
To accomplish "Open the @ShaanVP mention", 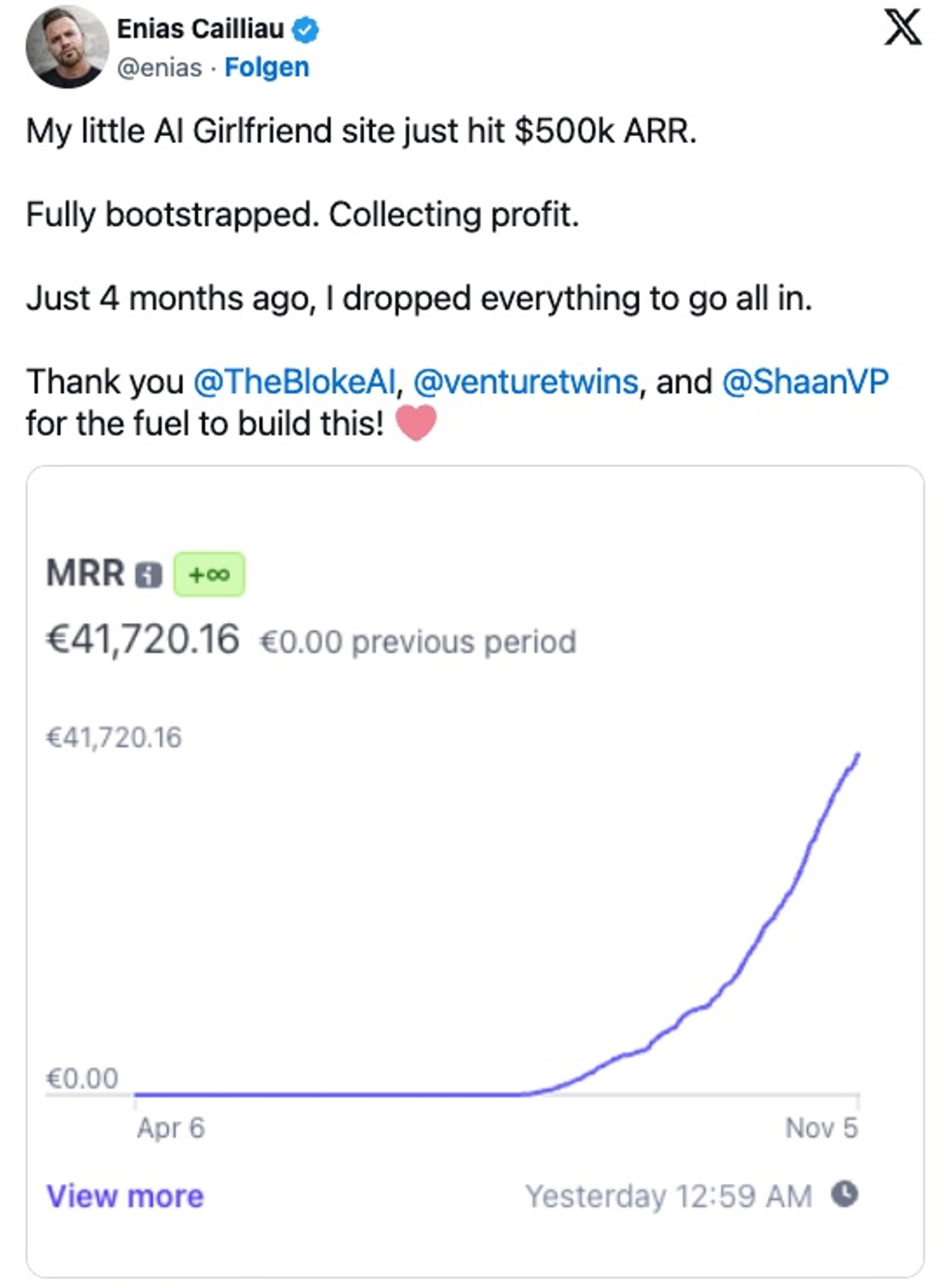I will (805, 381).
